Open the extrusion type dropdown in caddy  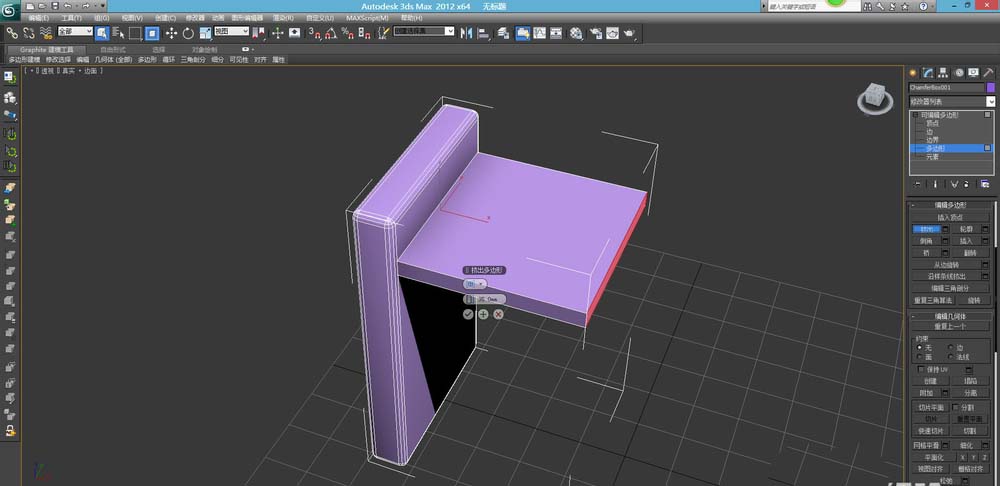tap(475, 284)
